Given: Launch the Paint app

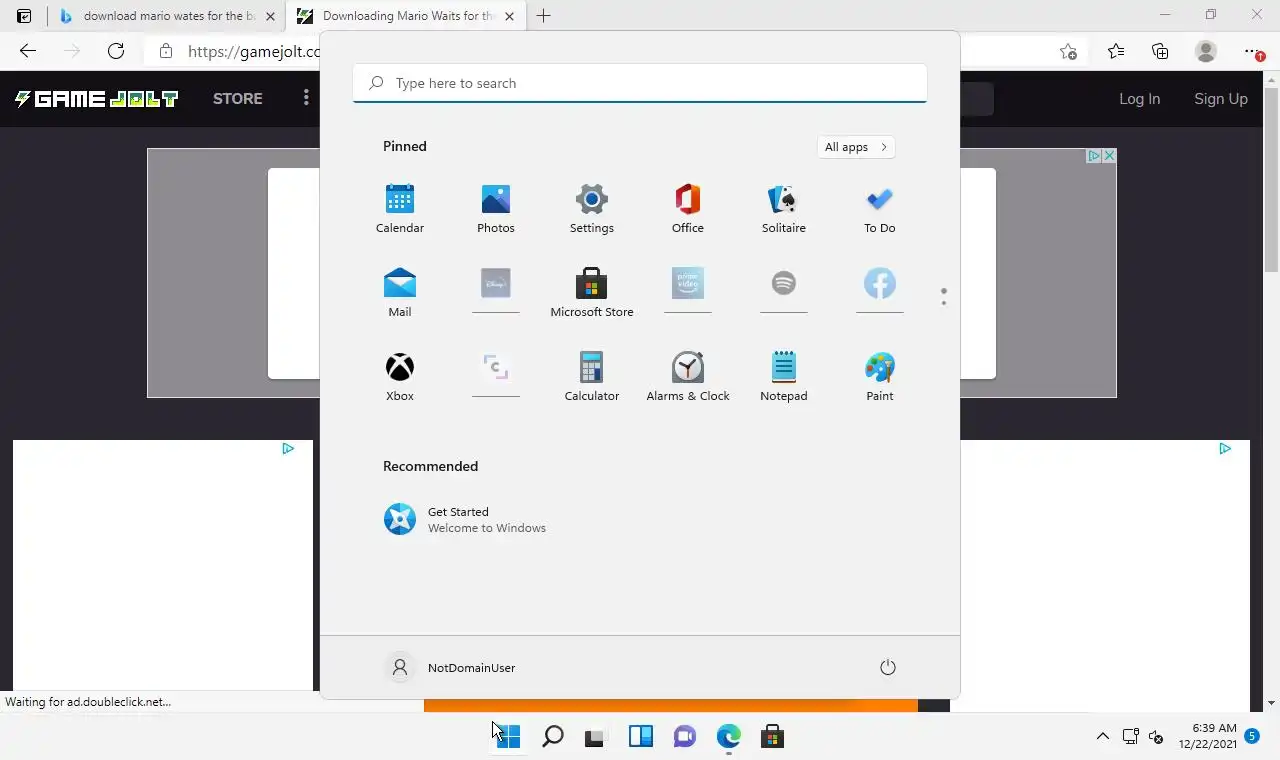Looking at the screenshot, I should [880, 377].
